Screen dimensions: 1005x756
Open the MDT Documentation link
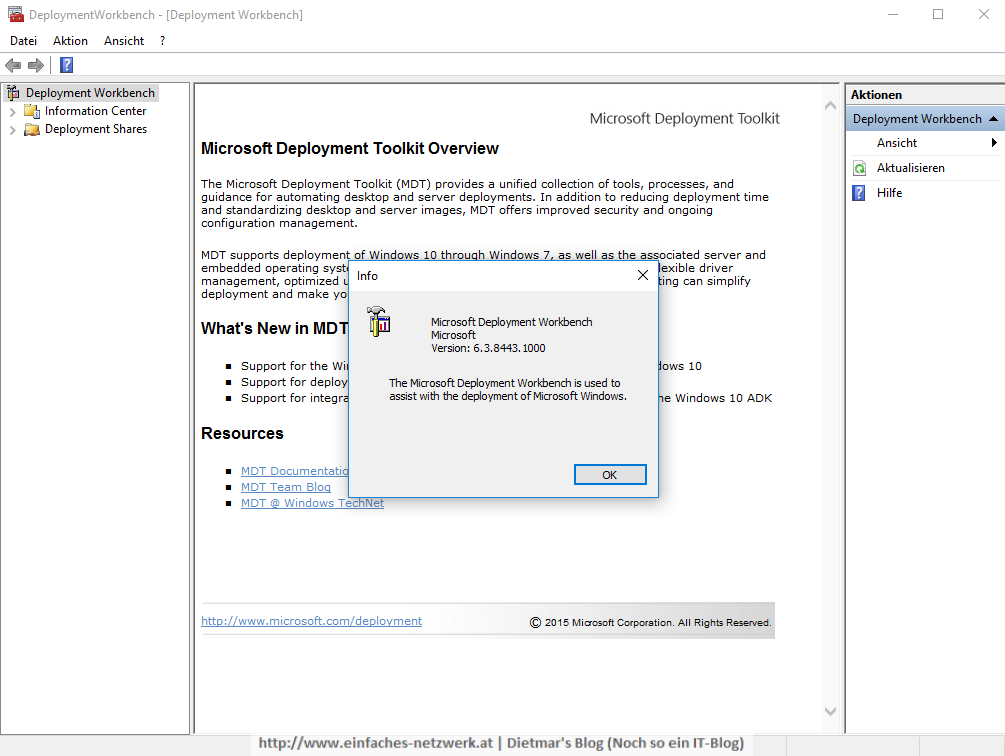tap(295, 471)
